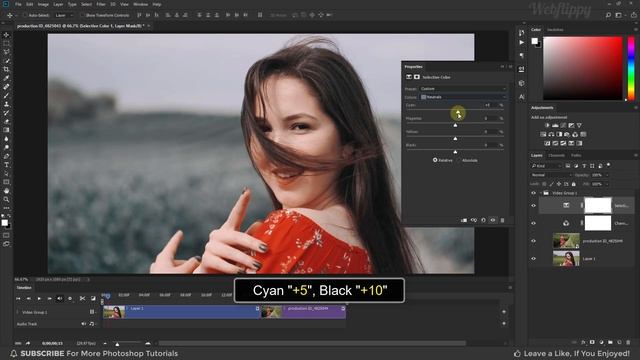Click the view previous state icon in Properties
Viewport: 640px width, 360px height.
click(473, 220)
